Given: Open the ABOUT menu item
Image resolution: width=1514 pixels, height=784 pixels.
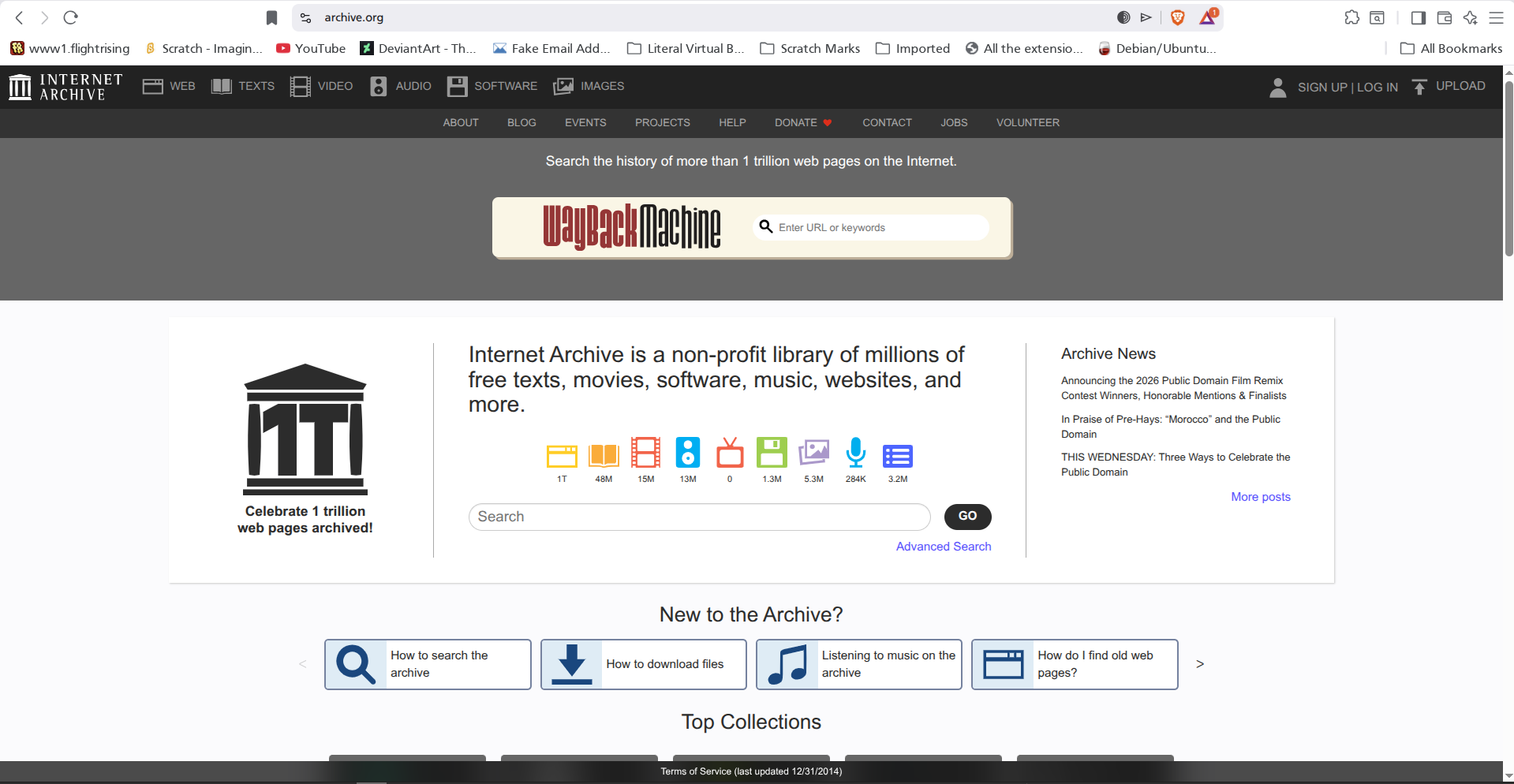Looking at the screenshot, I should 461,122.
